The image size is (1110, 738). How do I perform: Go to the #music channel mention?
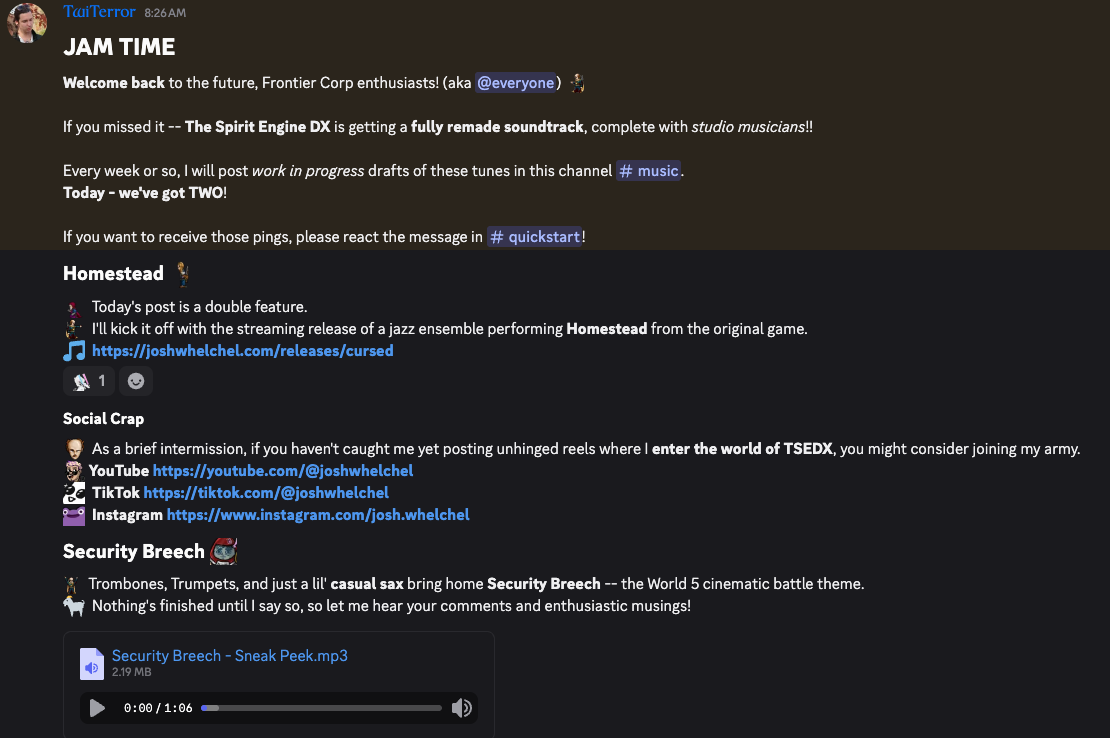[649, 171]
